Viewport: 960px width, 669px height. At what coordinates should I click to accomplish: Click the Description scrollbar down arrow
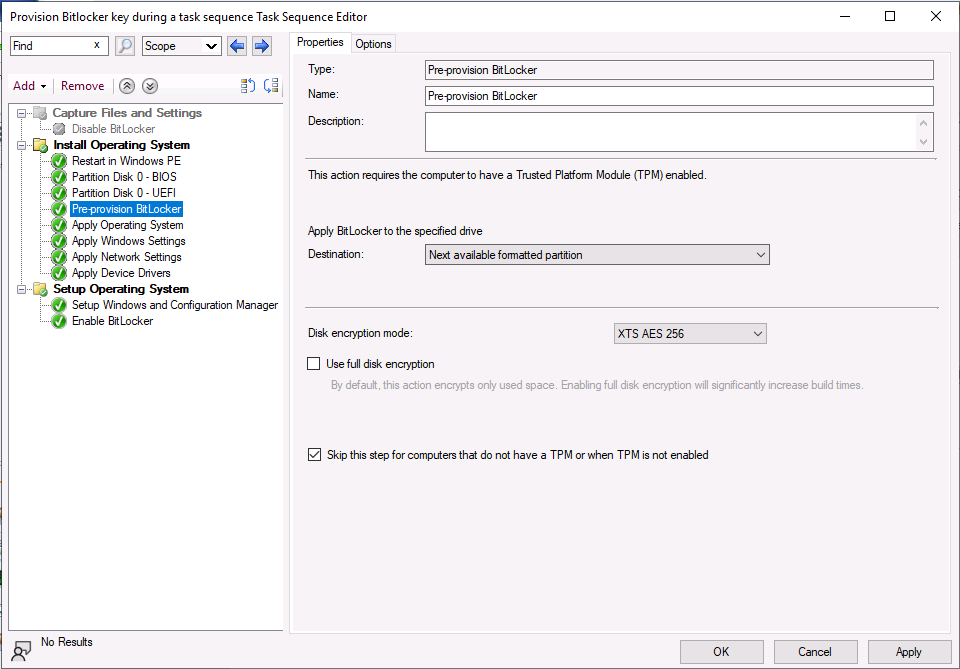pyautogui.click(x=923, y=142)
